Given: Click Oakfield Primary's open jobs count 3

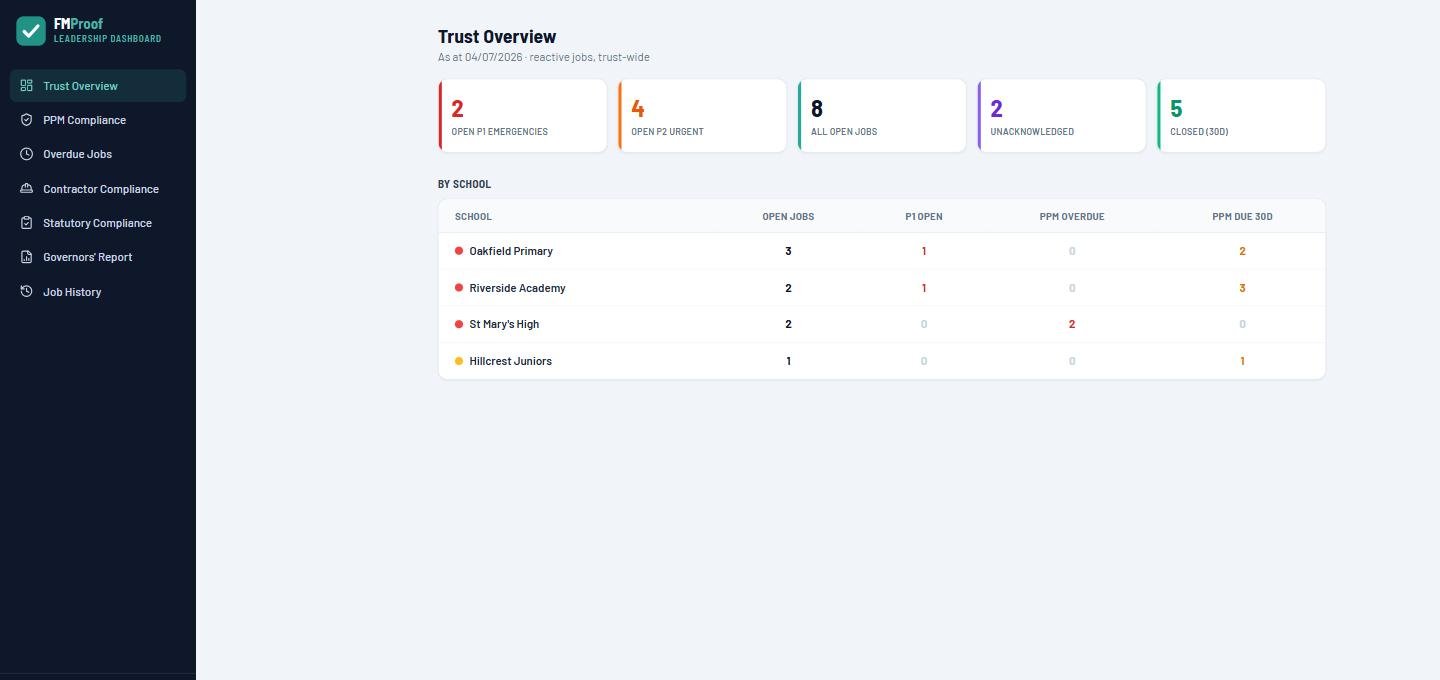Looking at the screenshot, I should [x=788, y=251].
